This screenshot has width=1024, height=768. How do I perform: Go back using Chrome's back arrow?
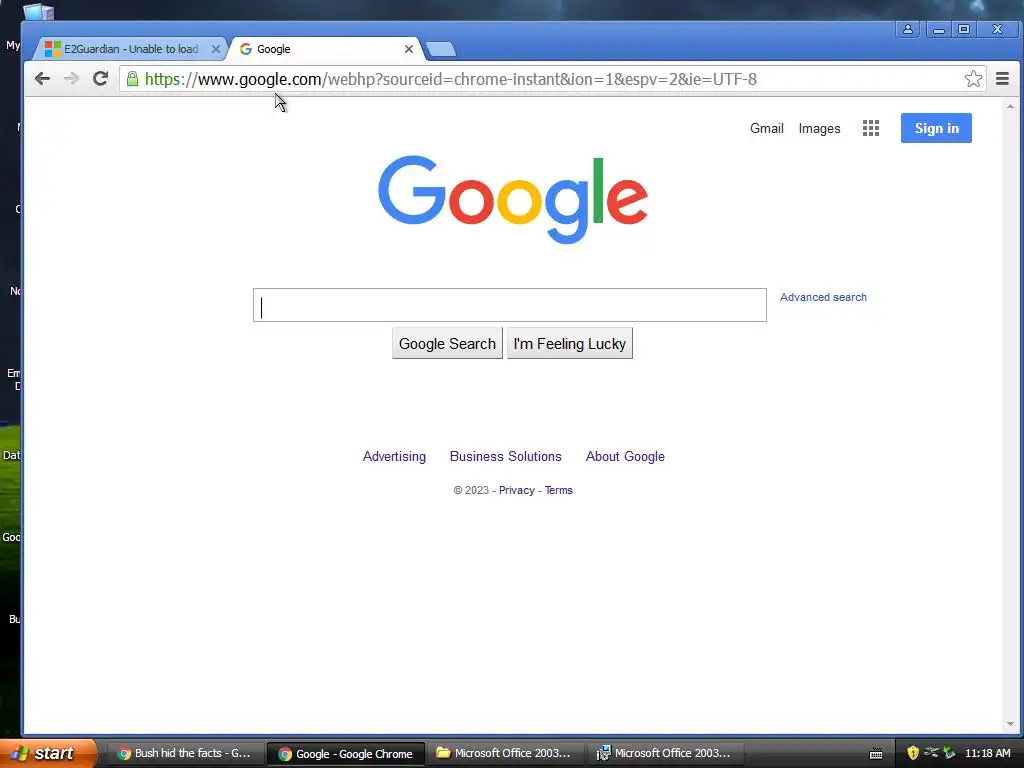42,79
